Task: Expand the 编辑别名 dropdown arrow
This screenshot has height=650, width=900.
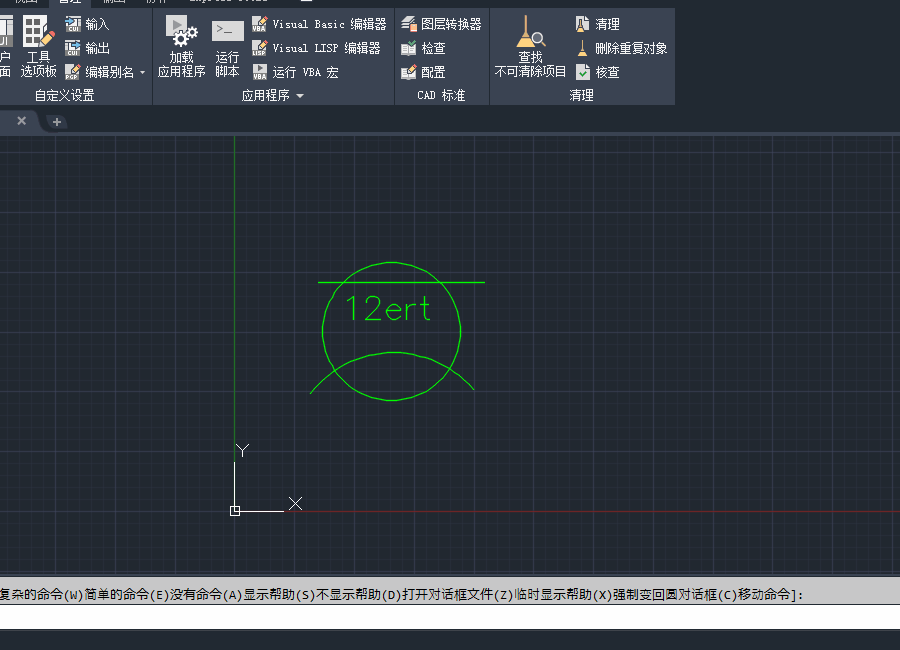Action: (x=142, y=72)
